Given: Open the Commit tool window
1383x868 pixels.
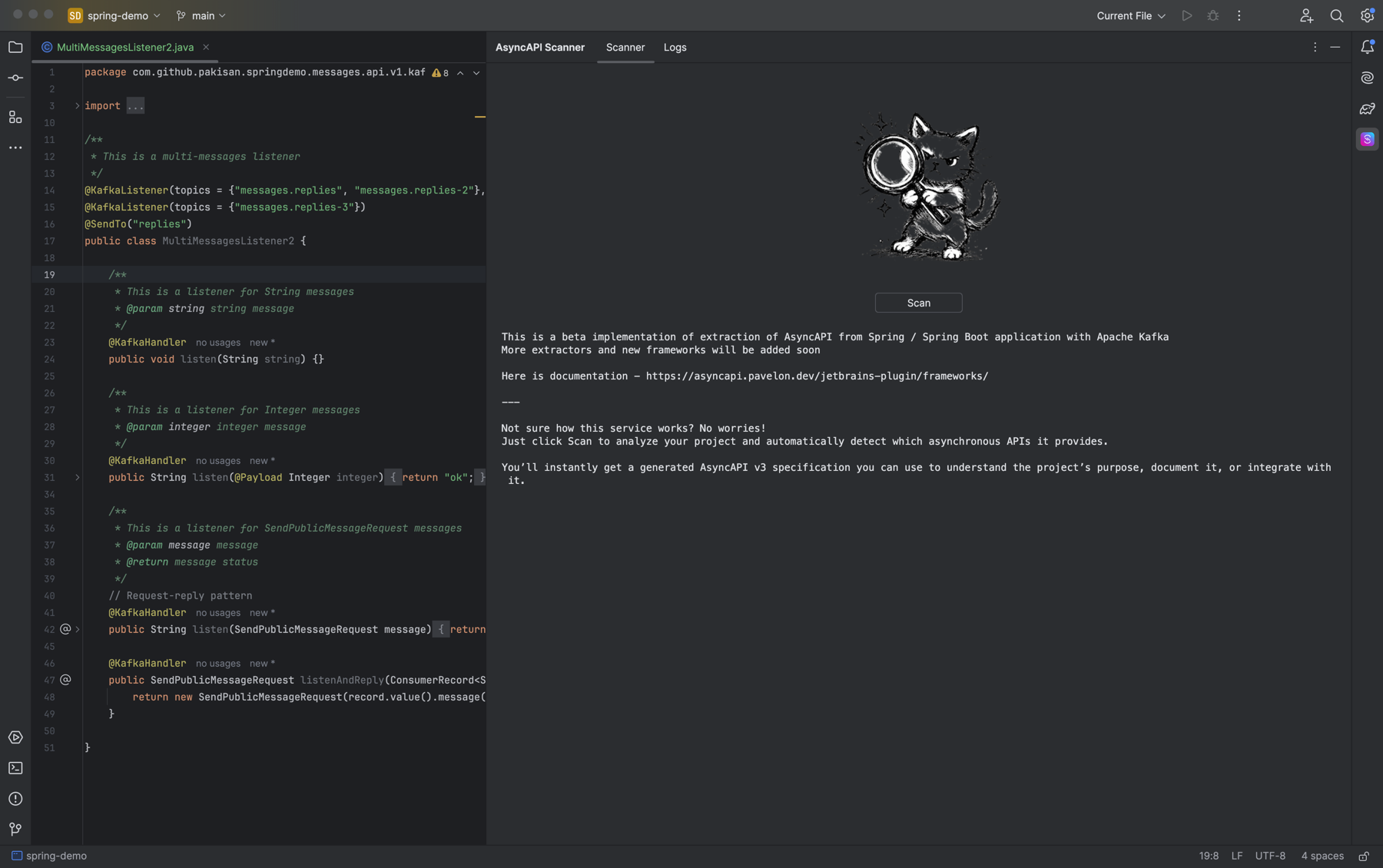Looking at the screenshot, I should [x=15, y=77].
